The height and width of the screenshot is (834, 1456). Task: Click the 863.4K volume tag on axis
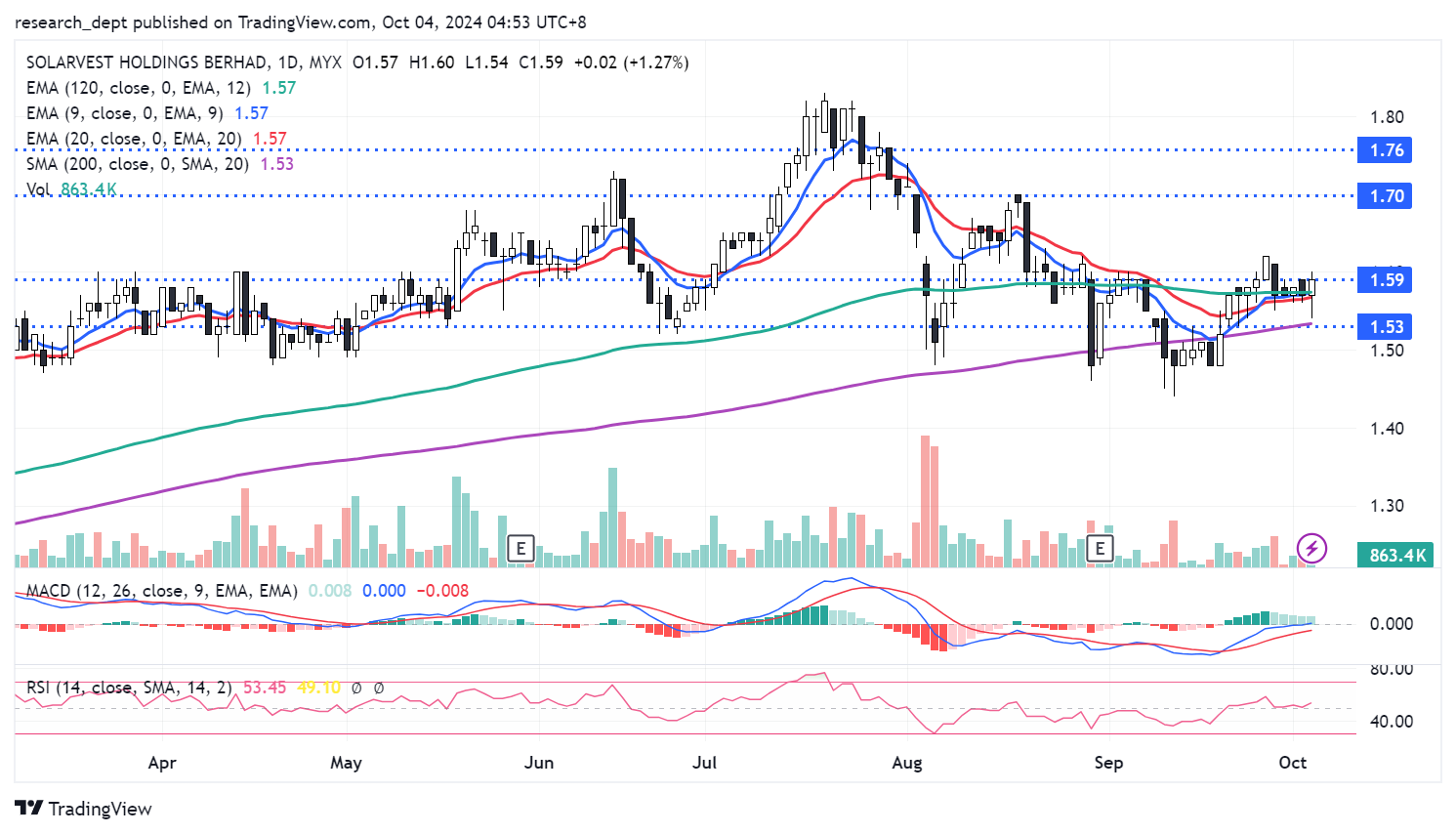pos(1396,556)
